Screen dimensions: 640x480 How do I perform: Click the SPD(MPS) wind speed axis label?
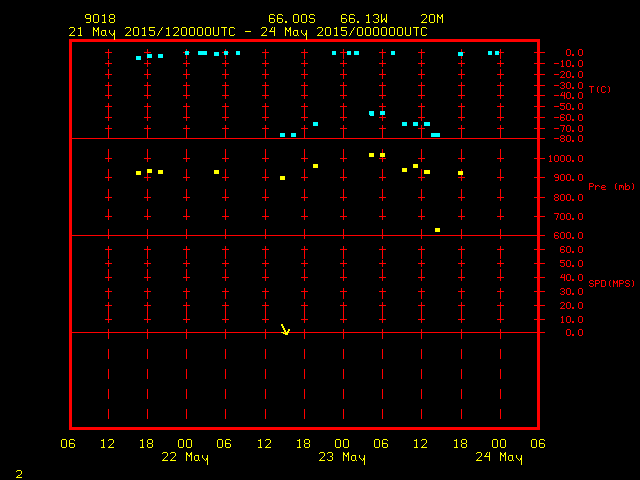click(611, 283)
